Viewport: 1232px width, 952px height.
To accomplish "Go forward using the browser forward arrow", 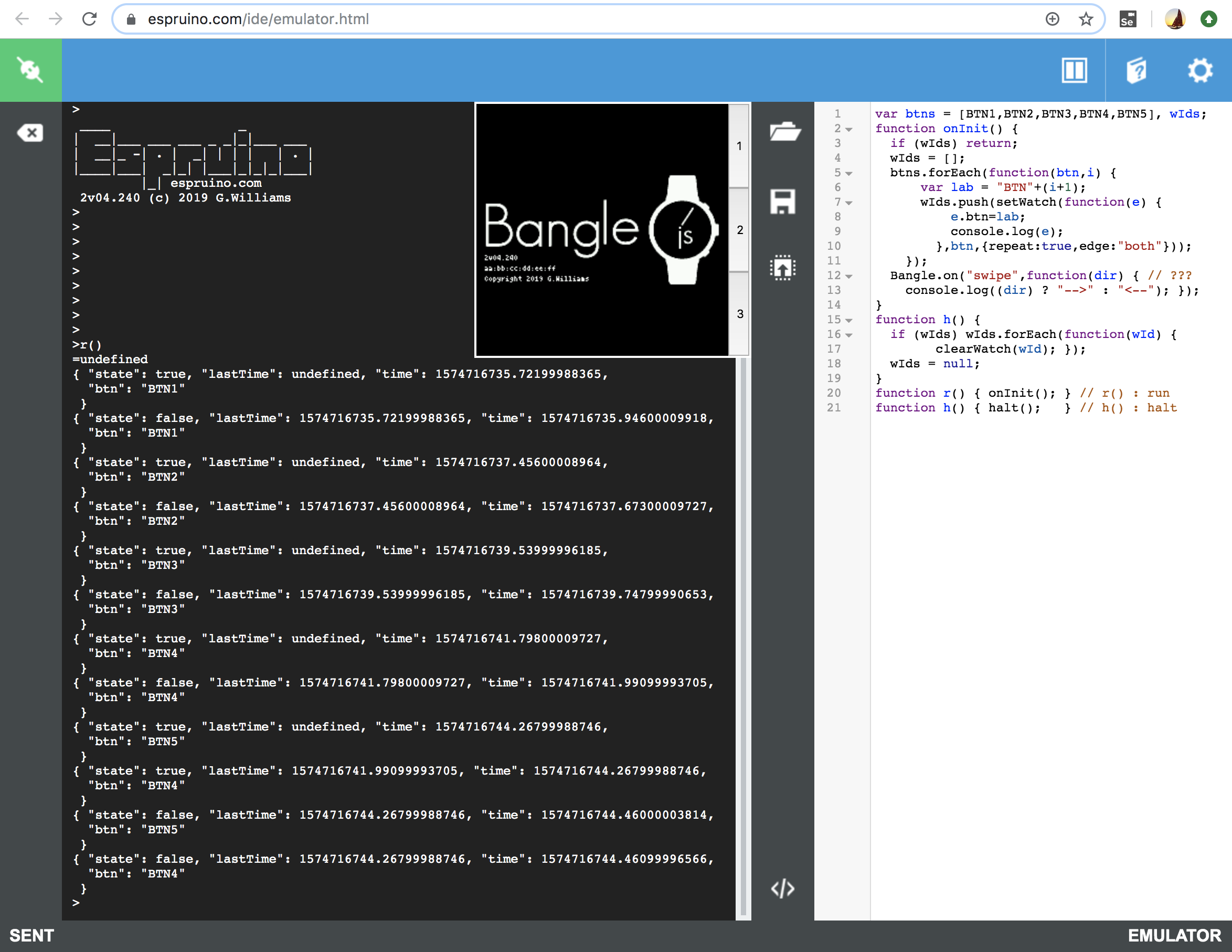I will point(55,19).
